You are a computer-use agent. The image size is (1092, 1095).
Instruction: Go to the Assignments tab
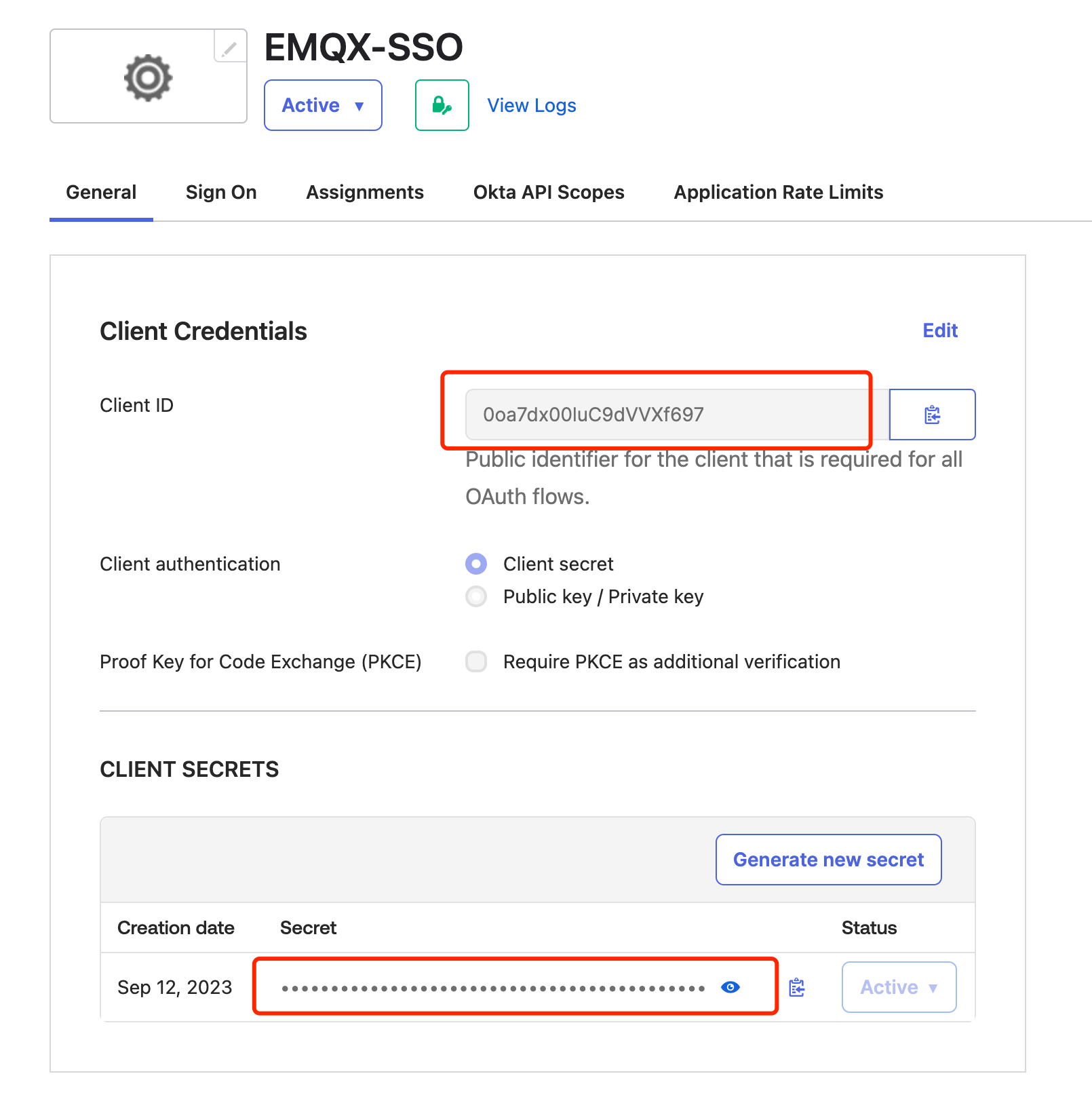[x=365, y=193]
